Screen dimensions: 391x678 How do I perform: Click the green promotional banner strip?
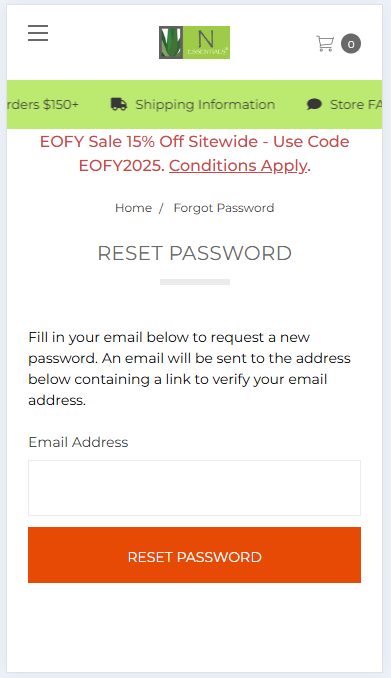194,104
